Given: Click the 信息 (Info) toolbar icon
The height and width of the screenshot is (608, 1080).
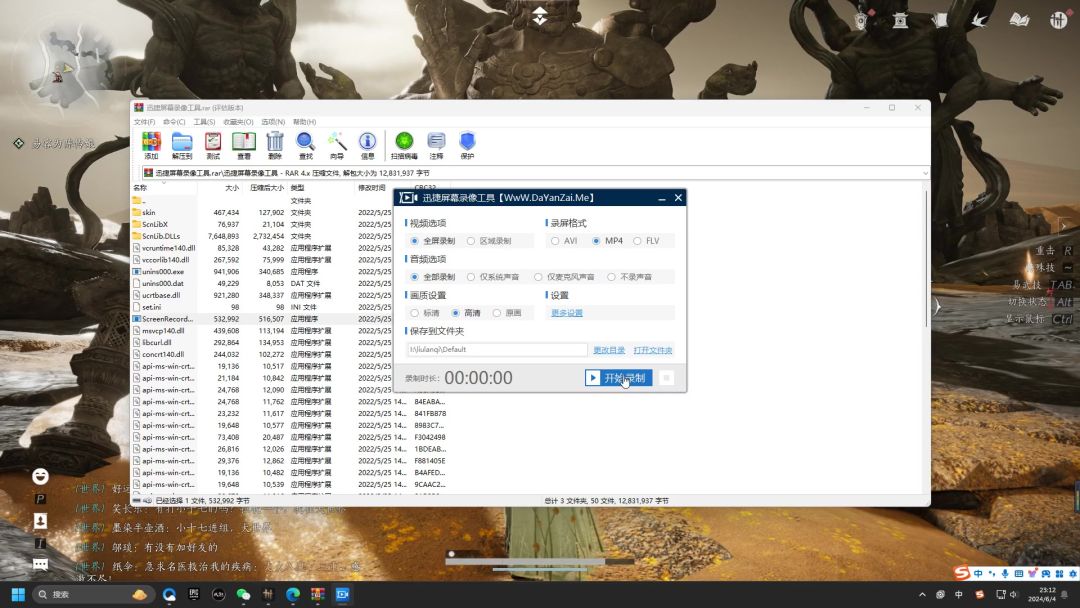Looking at the screenshot, I should [x=367, y=145].
